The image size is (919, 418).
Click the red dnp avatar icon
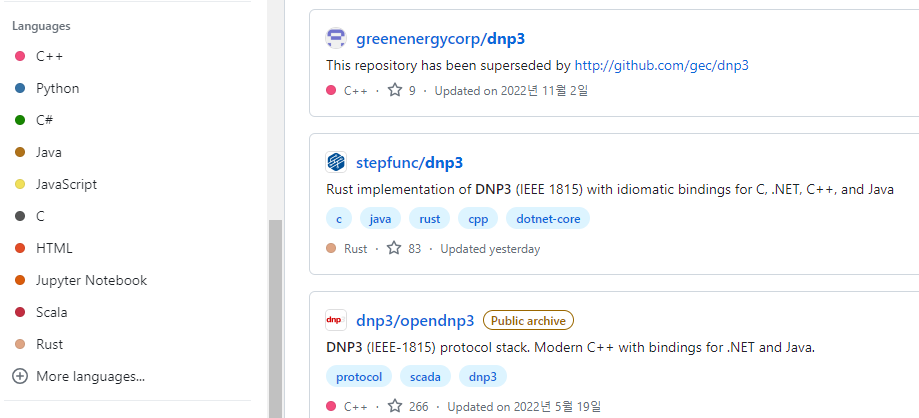point(336,320)
